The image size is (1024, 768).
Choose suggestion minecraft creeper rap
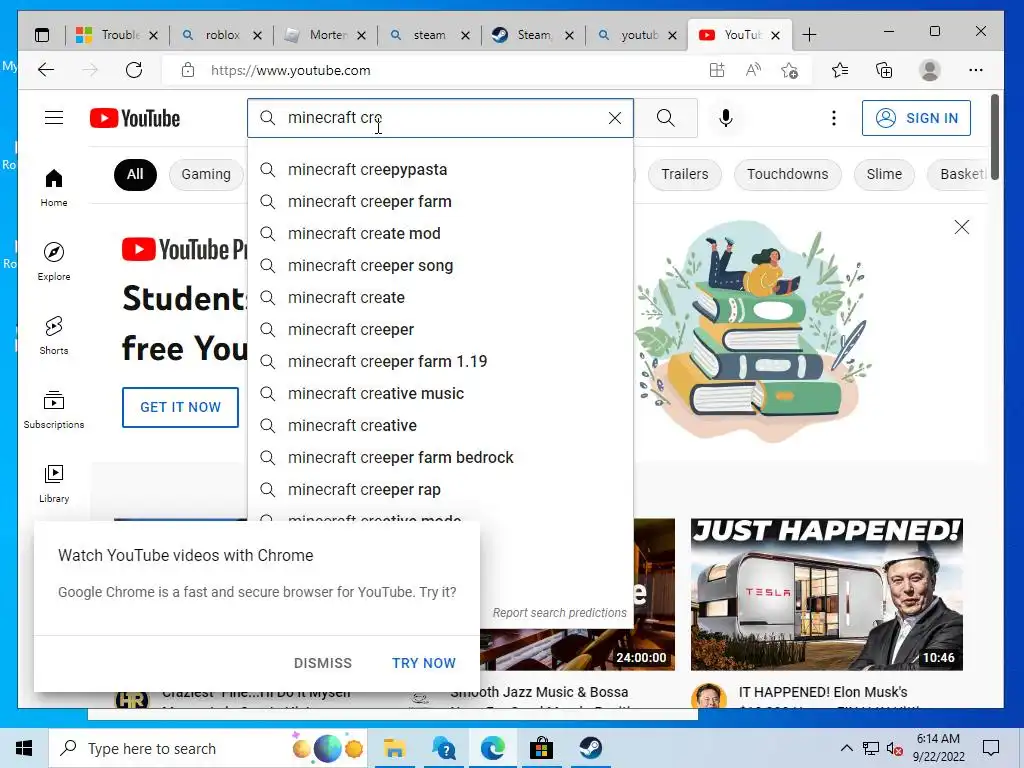point(440,490)
